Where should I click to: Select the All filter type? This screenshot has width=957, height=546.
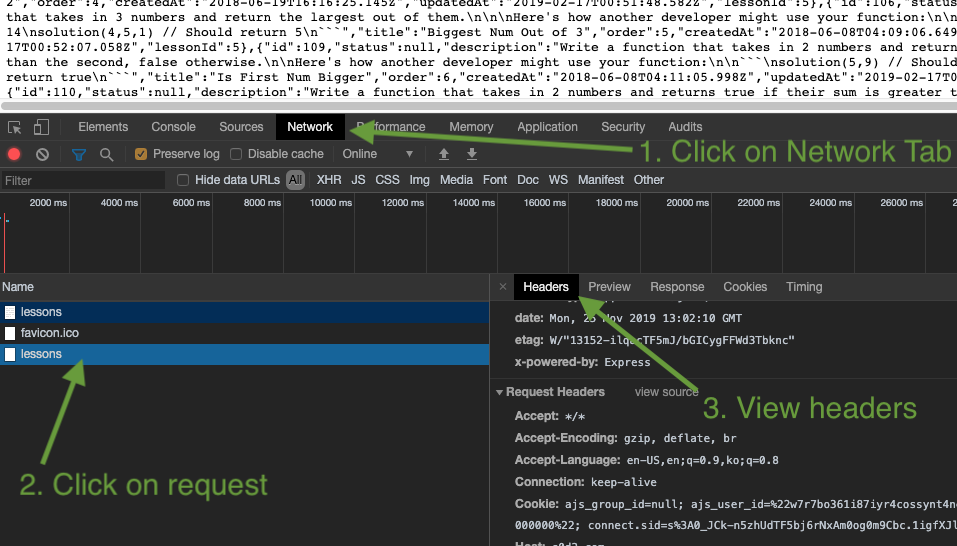click(295, 180)
